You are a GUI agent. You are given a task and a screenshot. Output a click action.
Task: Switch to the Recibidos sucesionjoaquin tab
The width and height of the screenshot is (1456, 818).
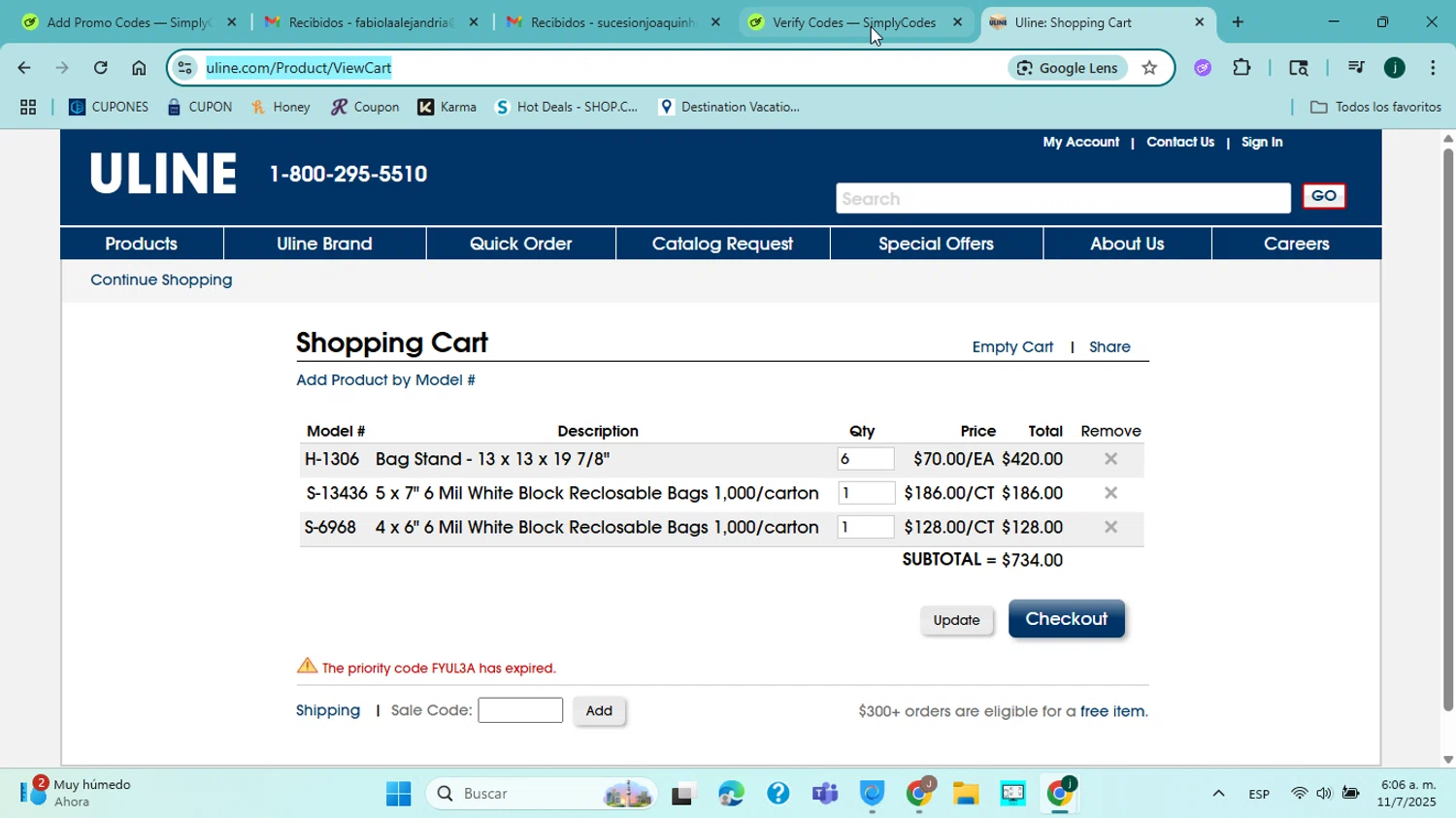(x=612, y=22)
